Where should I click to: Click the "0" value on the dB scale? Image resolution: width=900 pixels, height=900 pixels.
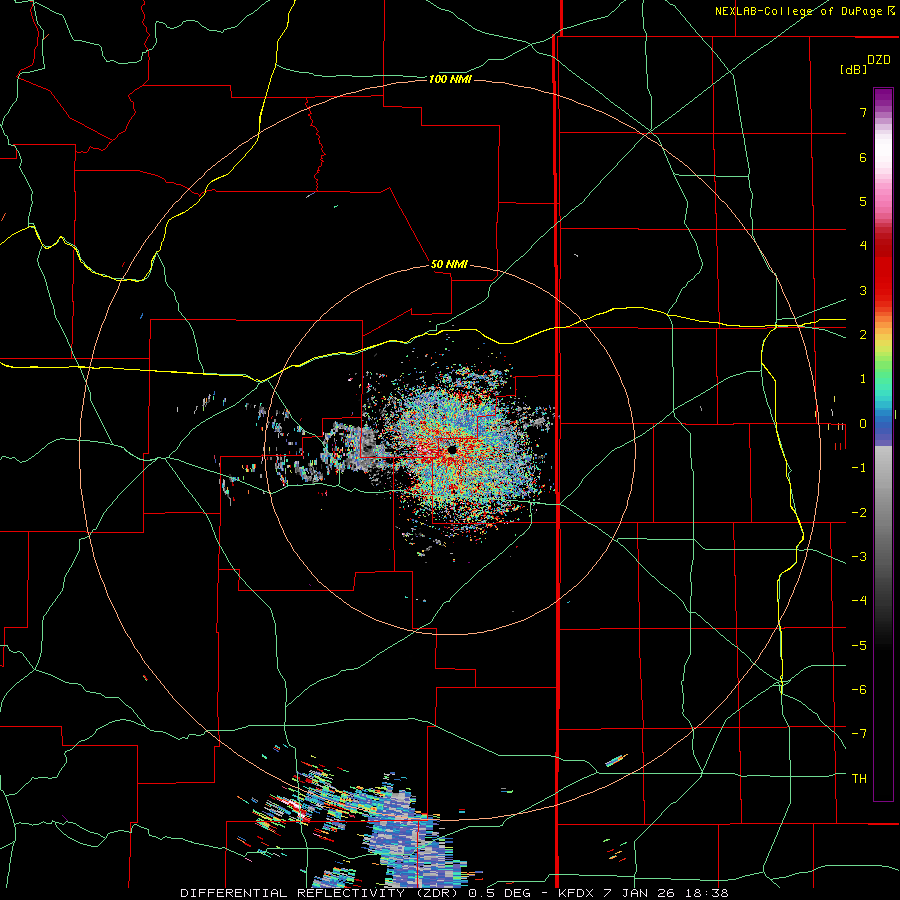click(x=863, y=424)
